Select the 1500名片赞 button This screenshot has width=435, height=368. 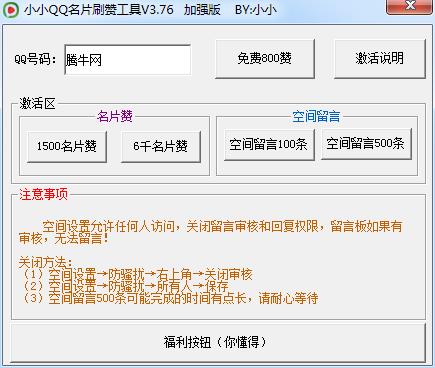tap(67, 147)
